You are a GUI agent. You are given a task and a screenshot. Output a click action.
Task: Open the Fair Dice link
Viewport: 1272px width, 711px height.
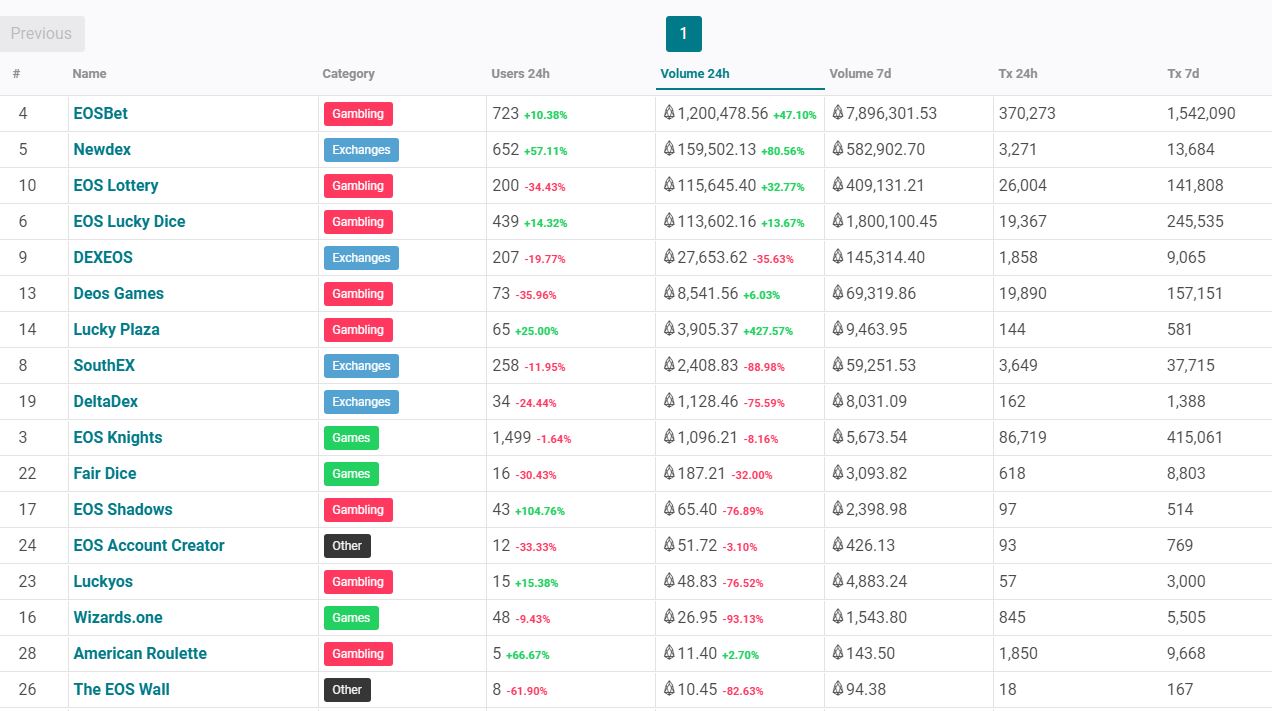[105, 474]
